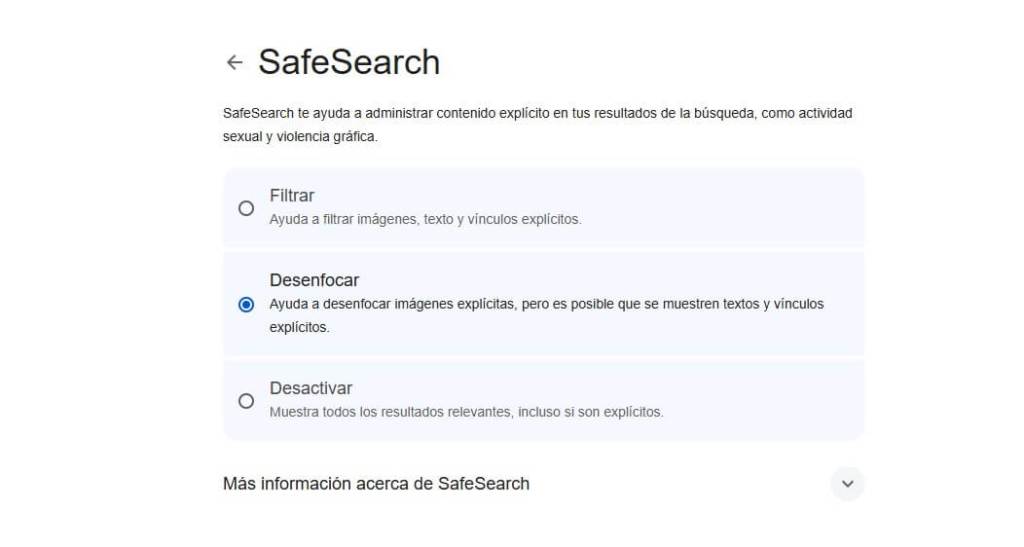Click 'Muestra todos los resultados relevantes' description
The width and height of the screenshot is (1024, 547).
pos(466,411)
